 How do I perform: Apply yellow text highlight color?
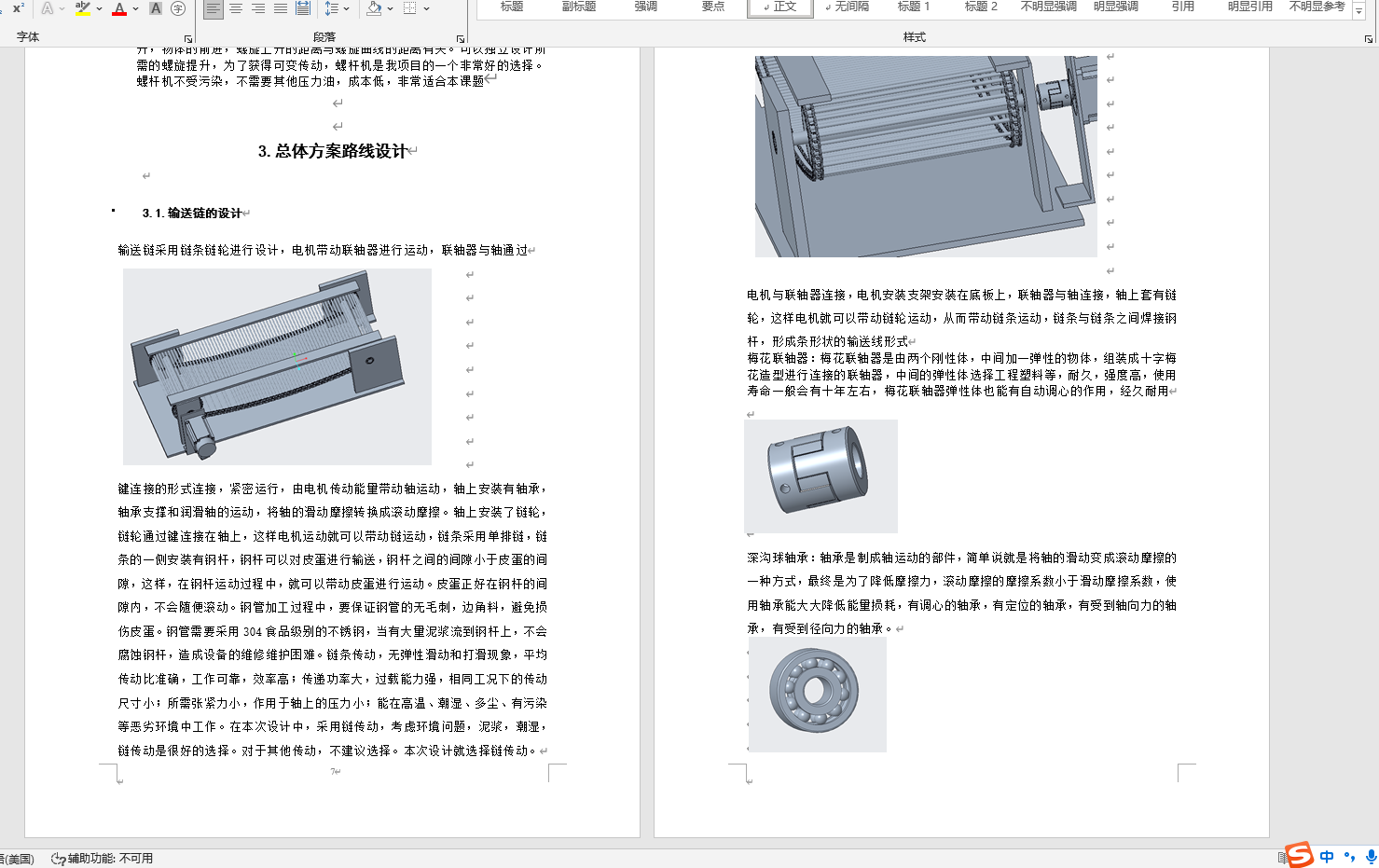click(83, 8)
